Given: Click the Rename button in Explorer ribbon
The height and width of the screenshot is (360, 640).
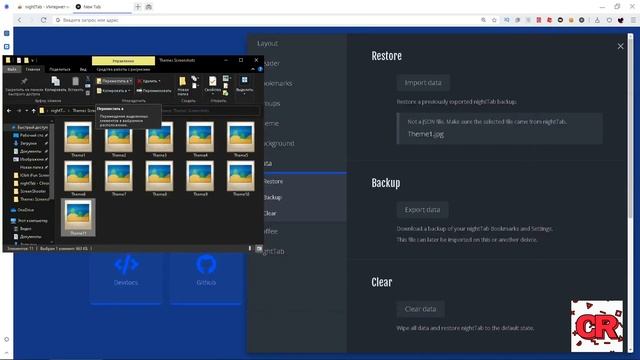Looking at the screenshot, I should pyautogui.click(x=154, y=91).
